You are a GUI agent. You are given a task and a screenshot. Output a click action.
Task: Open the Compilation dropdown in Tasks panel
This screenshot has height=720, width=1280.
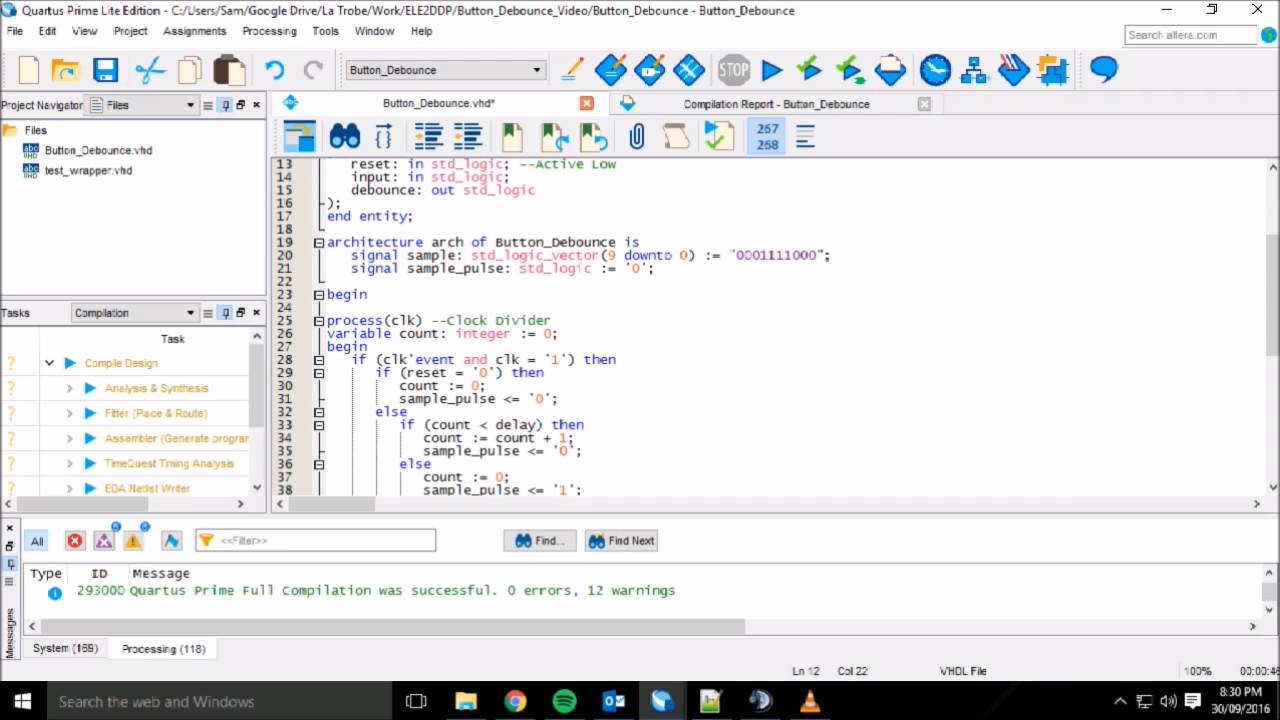[134, 313]
